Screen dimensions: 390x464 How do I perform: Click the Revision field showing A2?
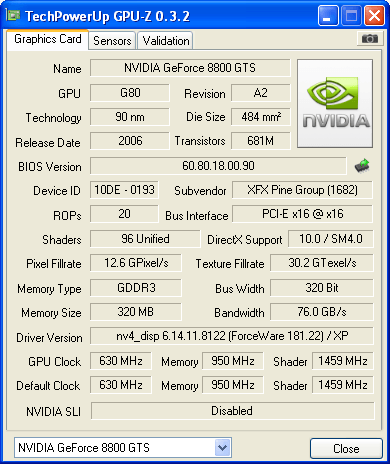click(261, 93)
